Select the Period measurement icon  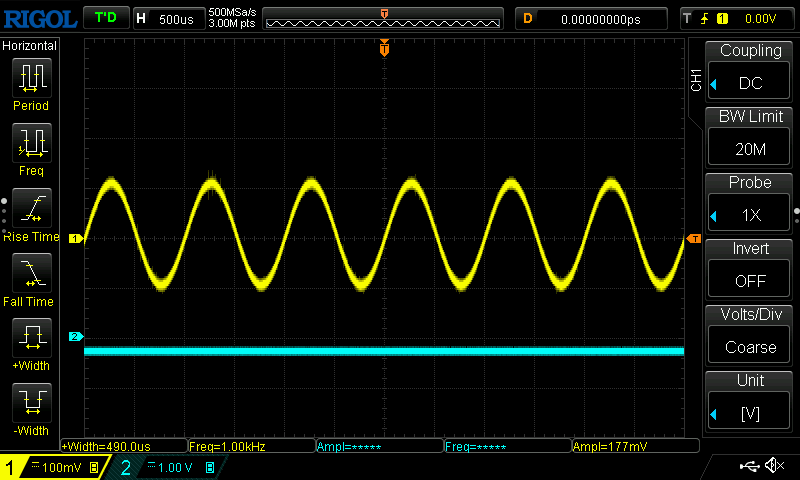(x=32, y=78)
